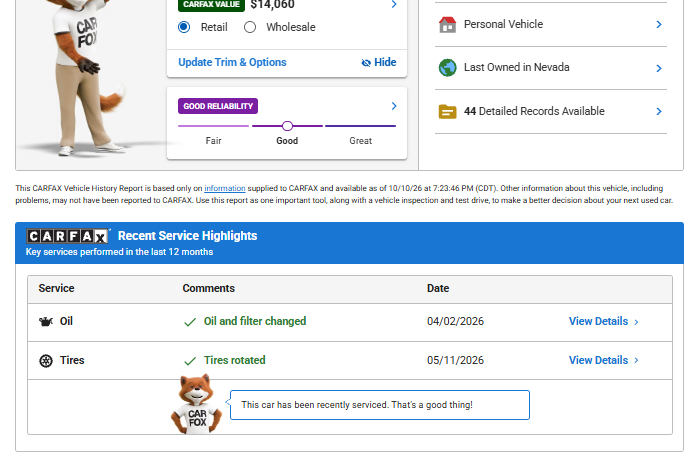
Task: Click the Oil and filter changed checkmark
Action: 190,322
